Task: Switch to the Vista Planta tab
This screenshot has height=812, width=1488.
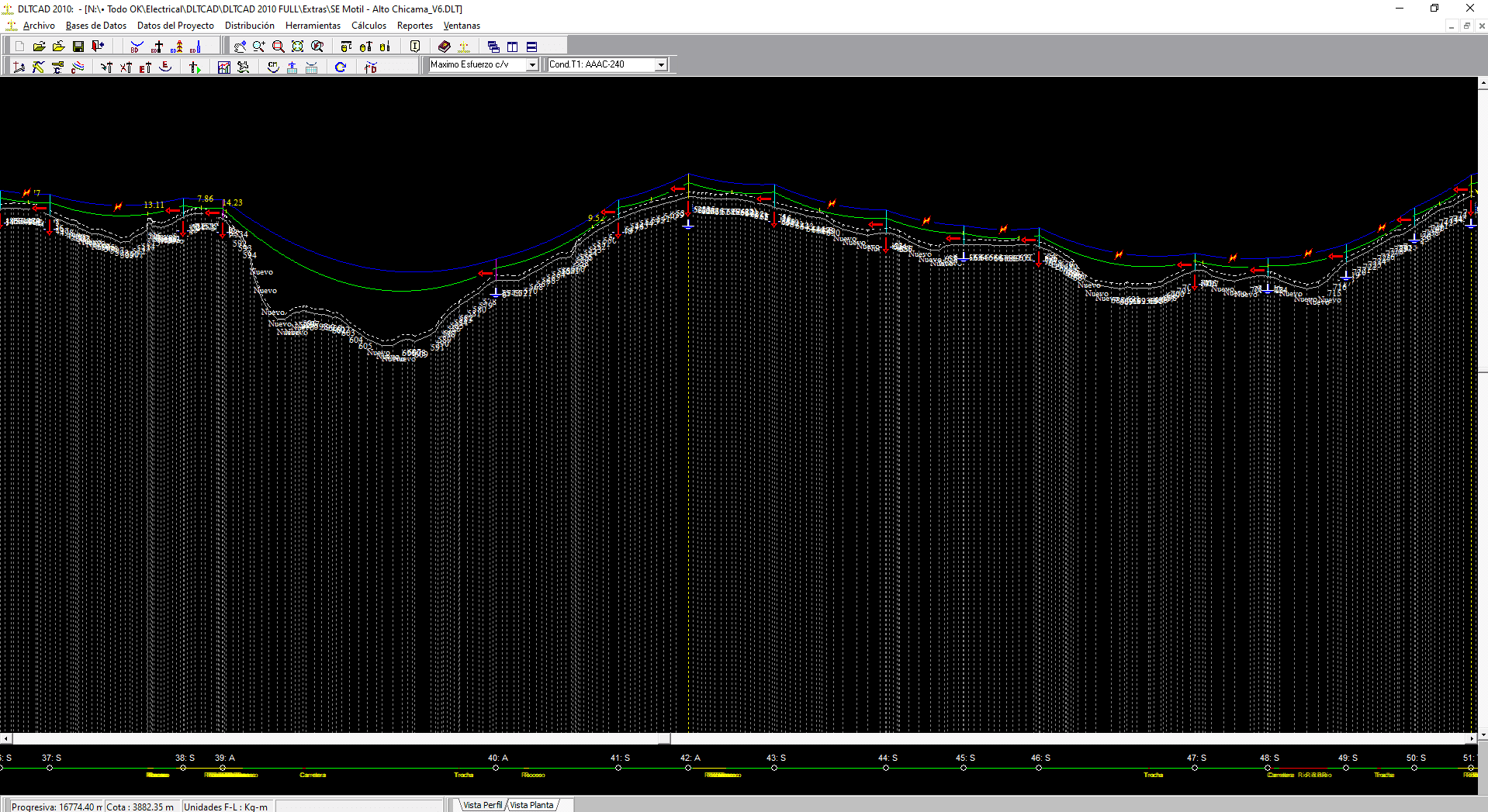Action: point(532,805)
